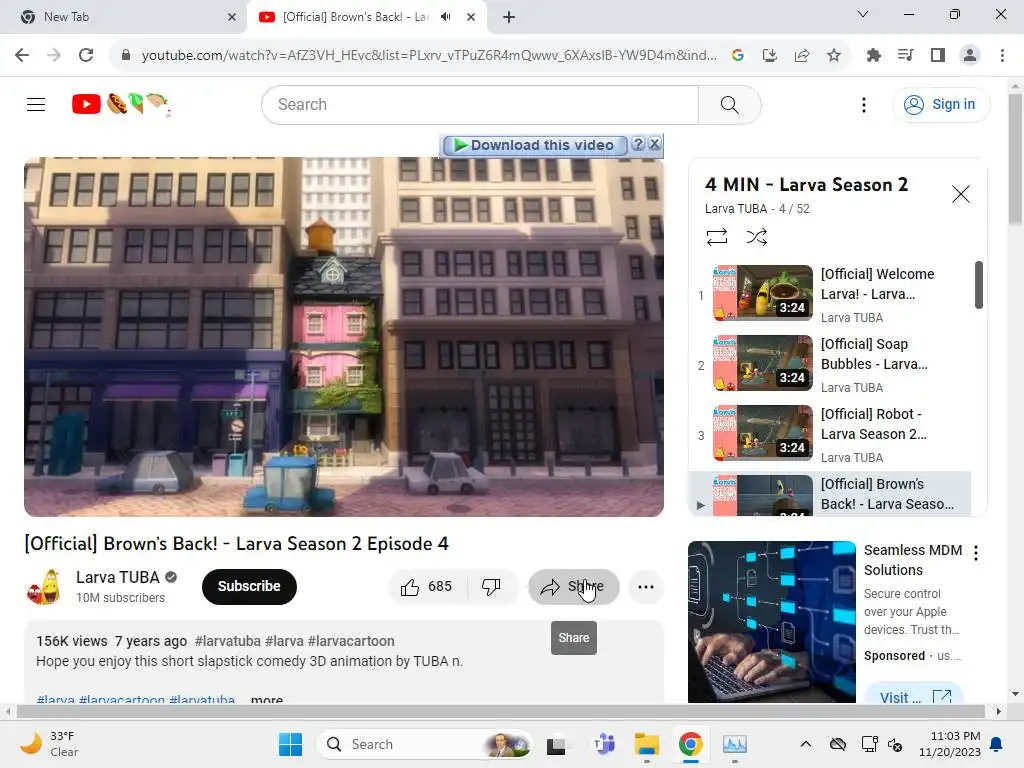Open Seamless MDM ad options menu
This screenshot has height=768, width=1024.
coord(976,553)
